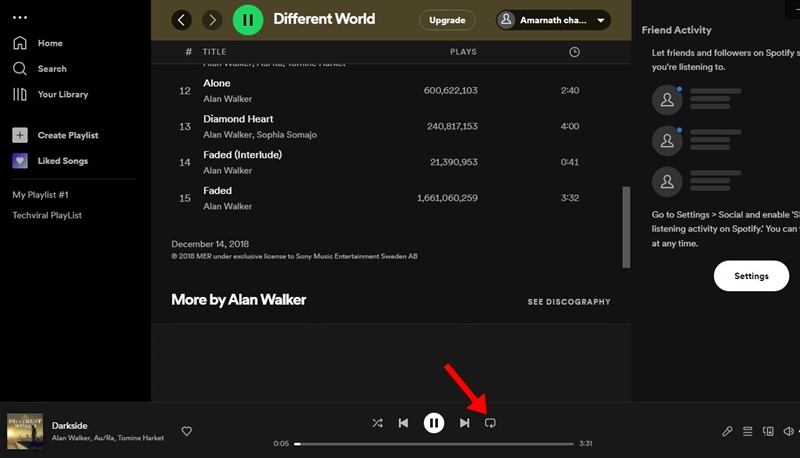Open the three-dots app menu

[x=20, y=18]
